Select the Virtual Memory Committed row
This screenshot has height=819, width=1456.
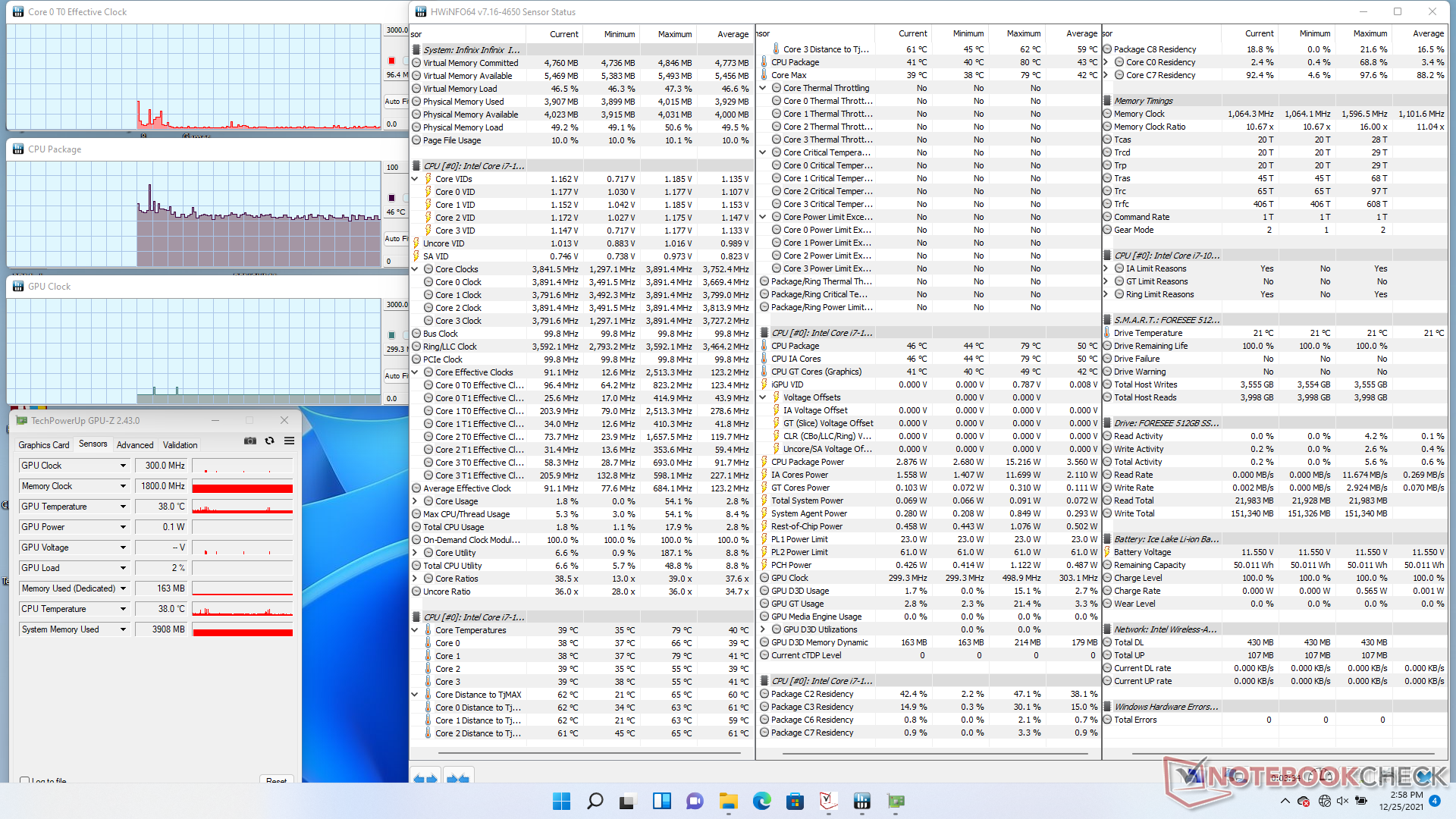tap(582, 63)
